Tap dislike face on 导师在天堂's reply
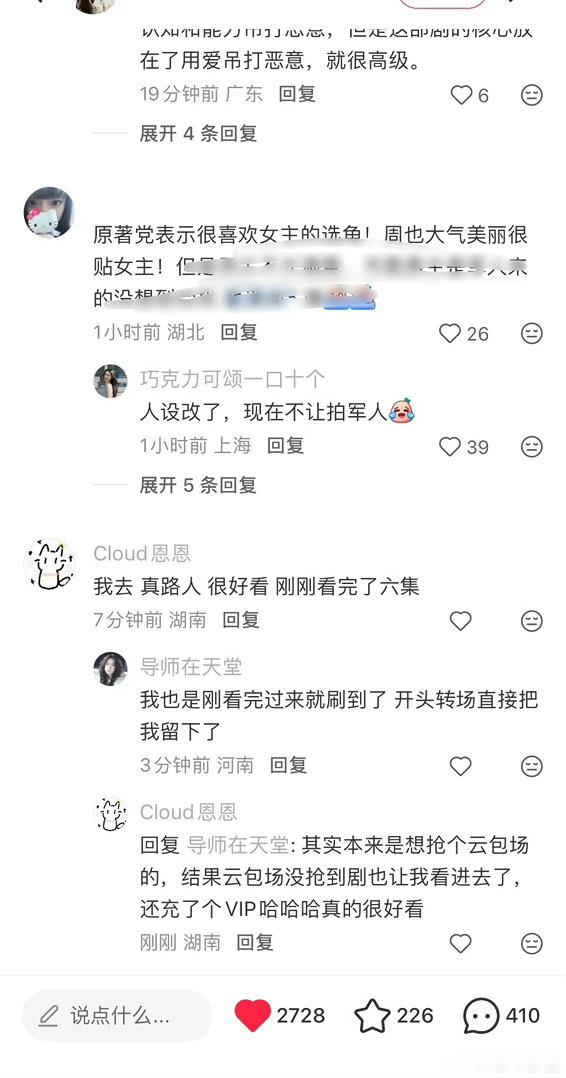566x1078 pixels. 532,766
